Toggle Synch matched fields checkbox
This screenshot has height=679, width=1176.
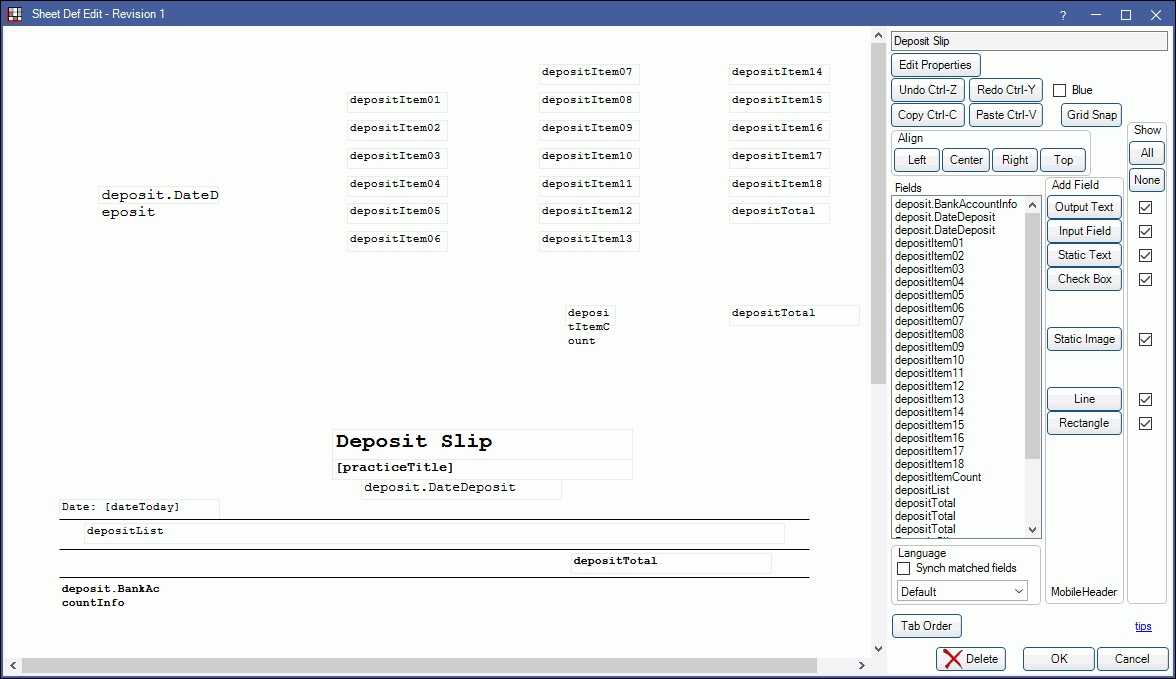(904, 568)
